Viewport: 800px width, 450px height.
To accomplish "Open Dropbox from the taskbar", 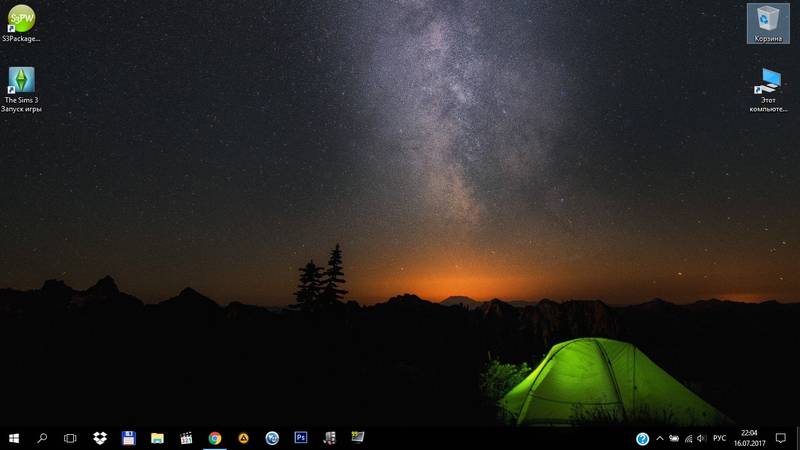I will point(100,438).
